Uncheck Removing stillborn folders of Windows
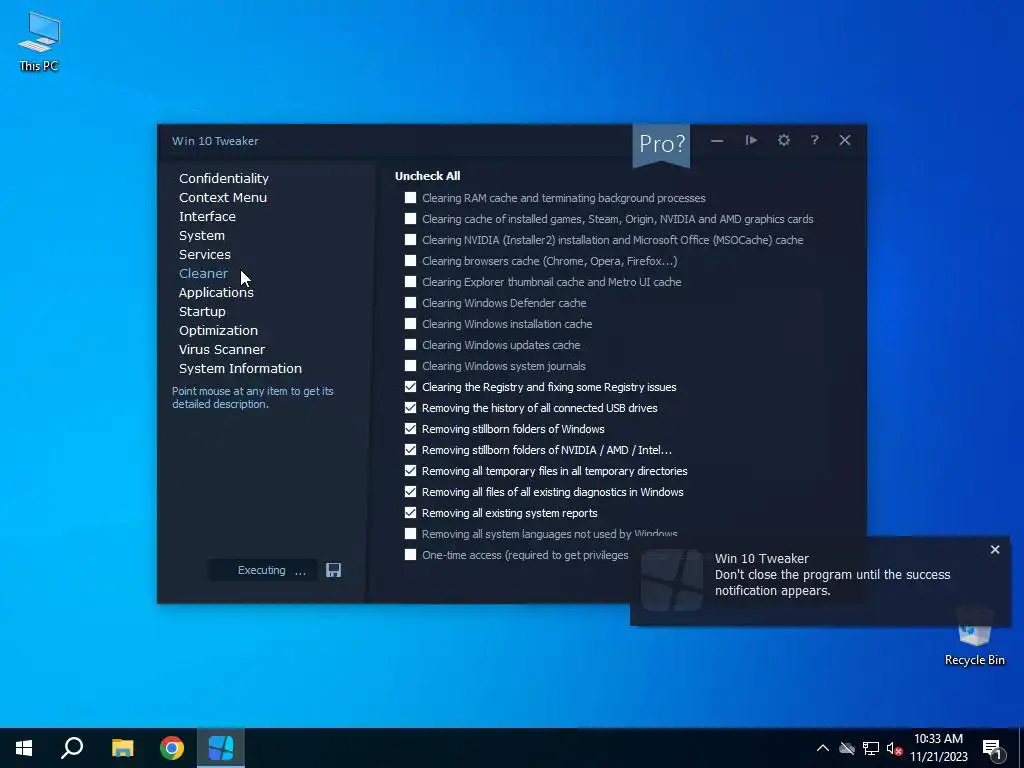Image resolution: width=1024 pixels, height=768 pixels. pyautogui.click(x=410, y=428)
